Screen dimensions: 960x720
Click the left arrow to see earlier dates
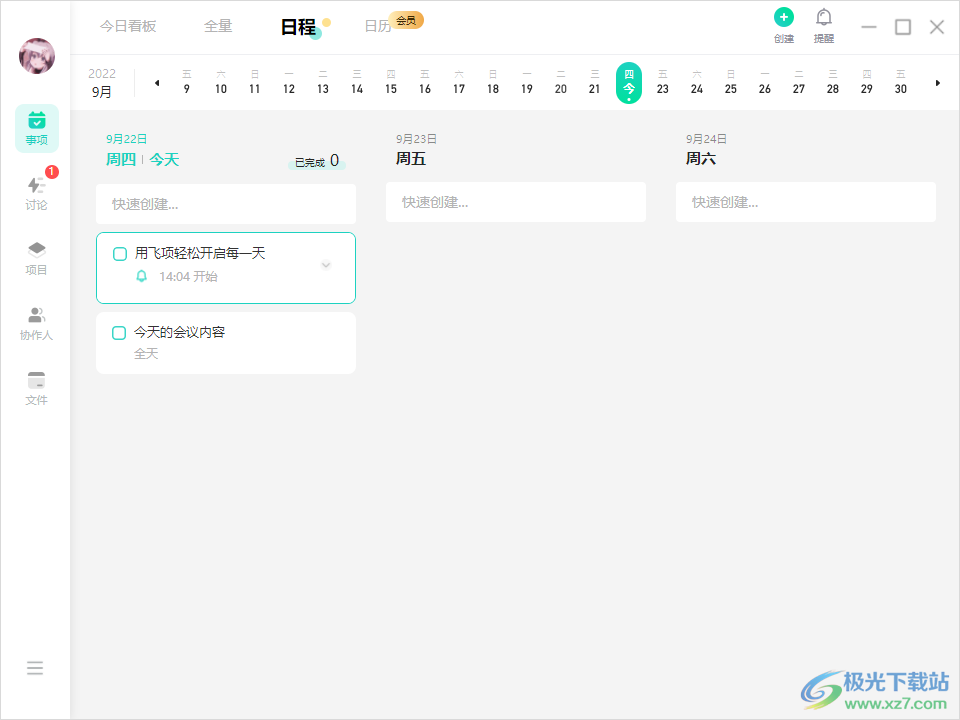pos(157,83)
